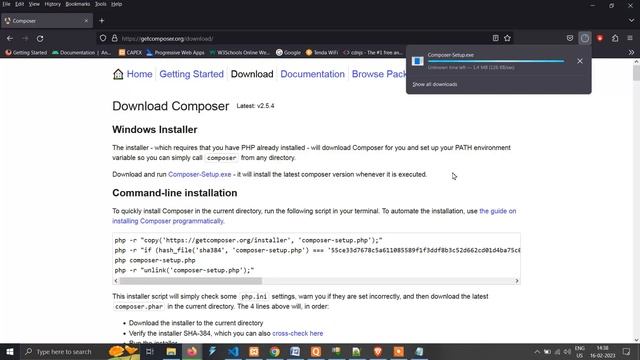The width and height of the screenshot is (640, 360).
Task: Open Windows Start menu
Action: [x=10, y=351]
